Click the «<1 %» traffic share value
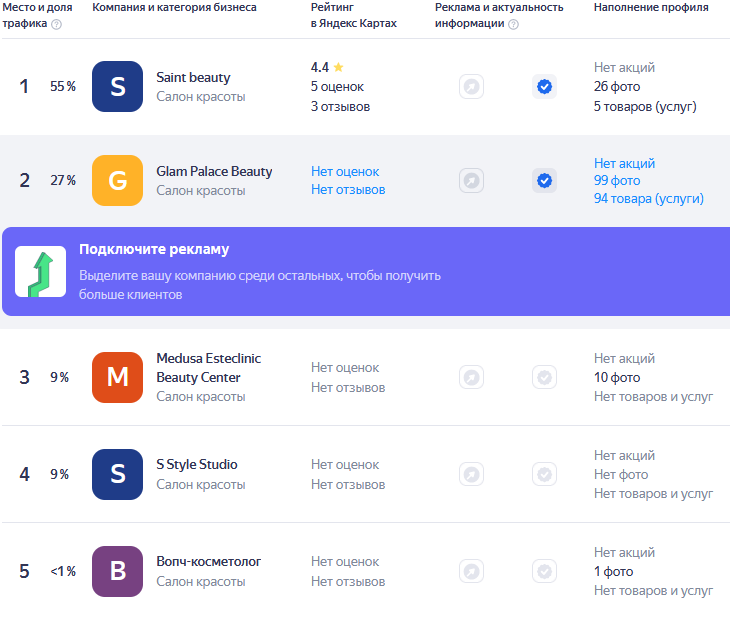The height and width of the screenshot is (620, 730). tap(63, 572)
